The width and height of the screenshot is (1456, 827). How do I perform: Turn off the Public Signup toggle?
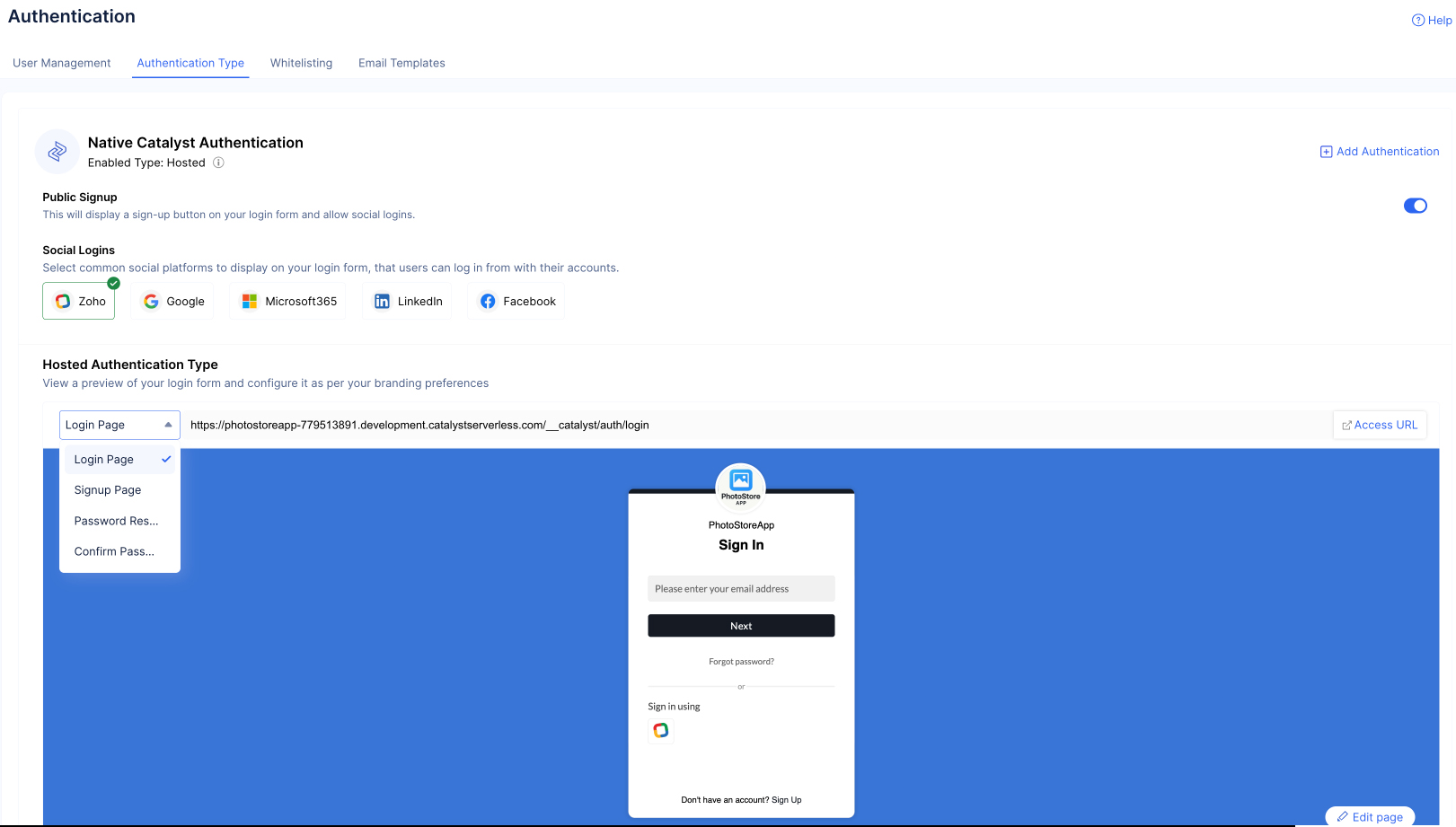click(1415, 206)
